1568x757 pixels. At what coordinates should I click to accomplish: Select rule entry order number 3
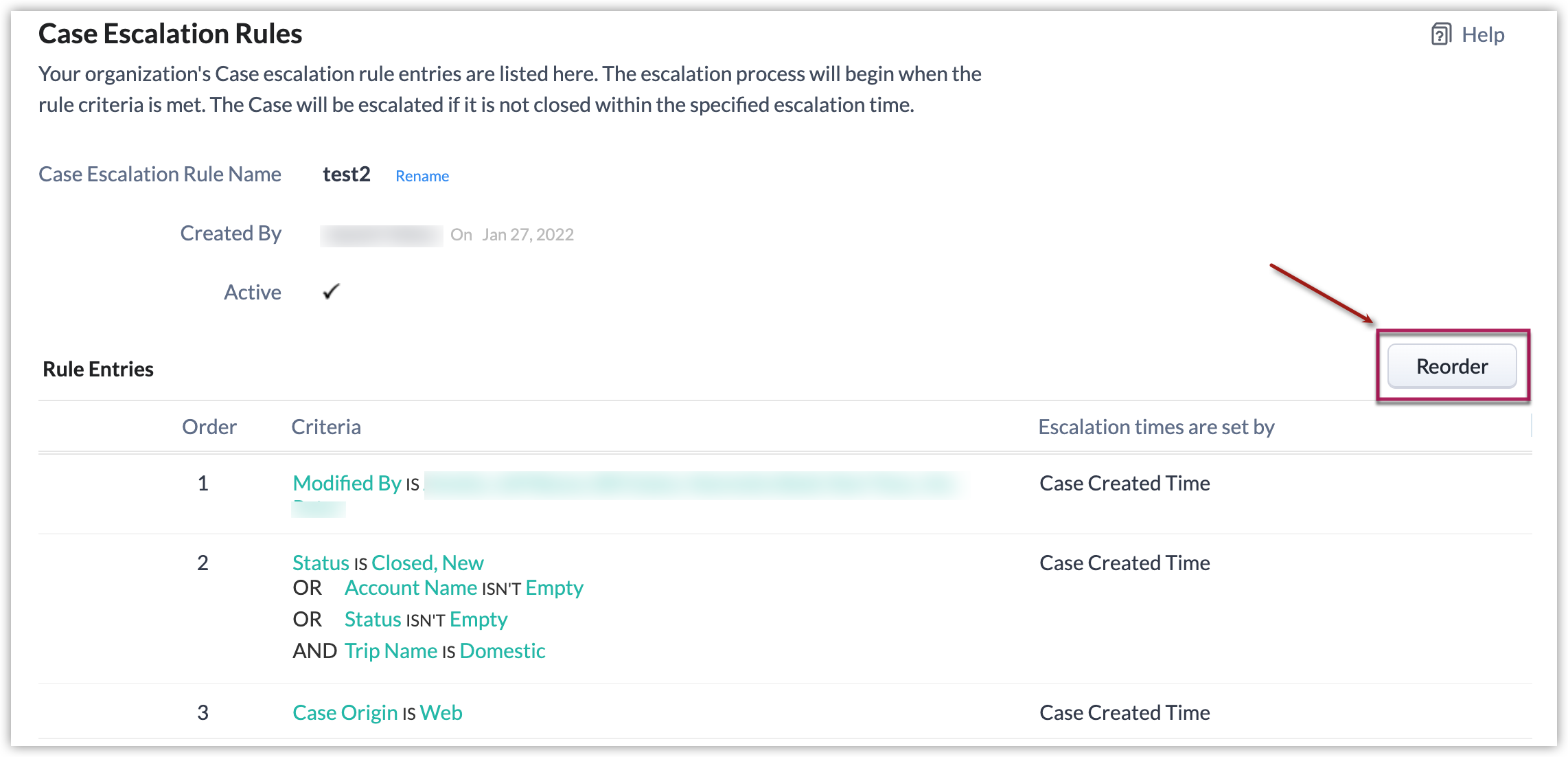point(203,713)
